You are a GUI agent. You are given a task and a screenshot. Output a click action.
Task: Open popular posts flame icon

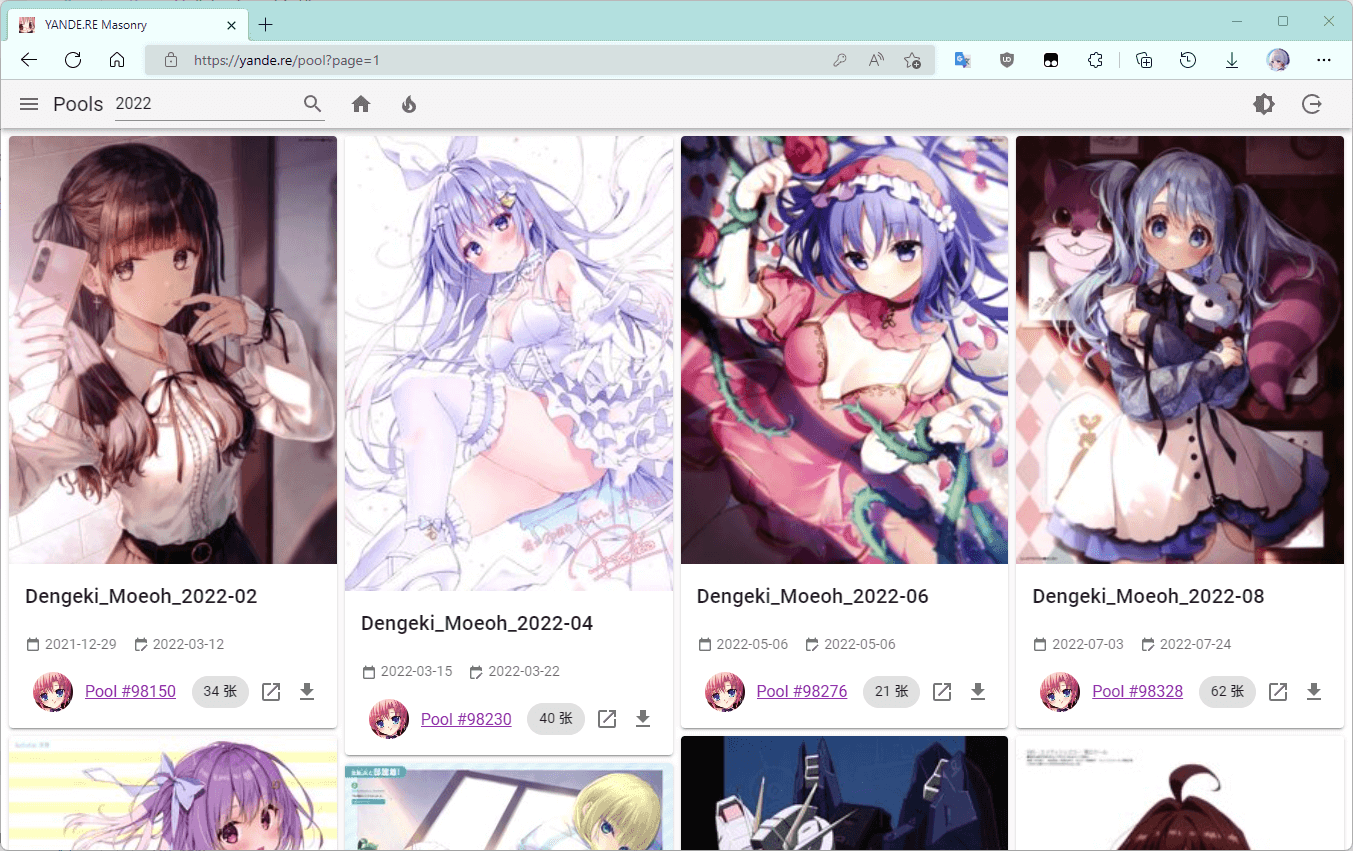tap(409, 104)
